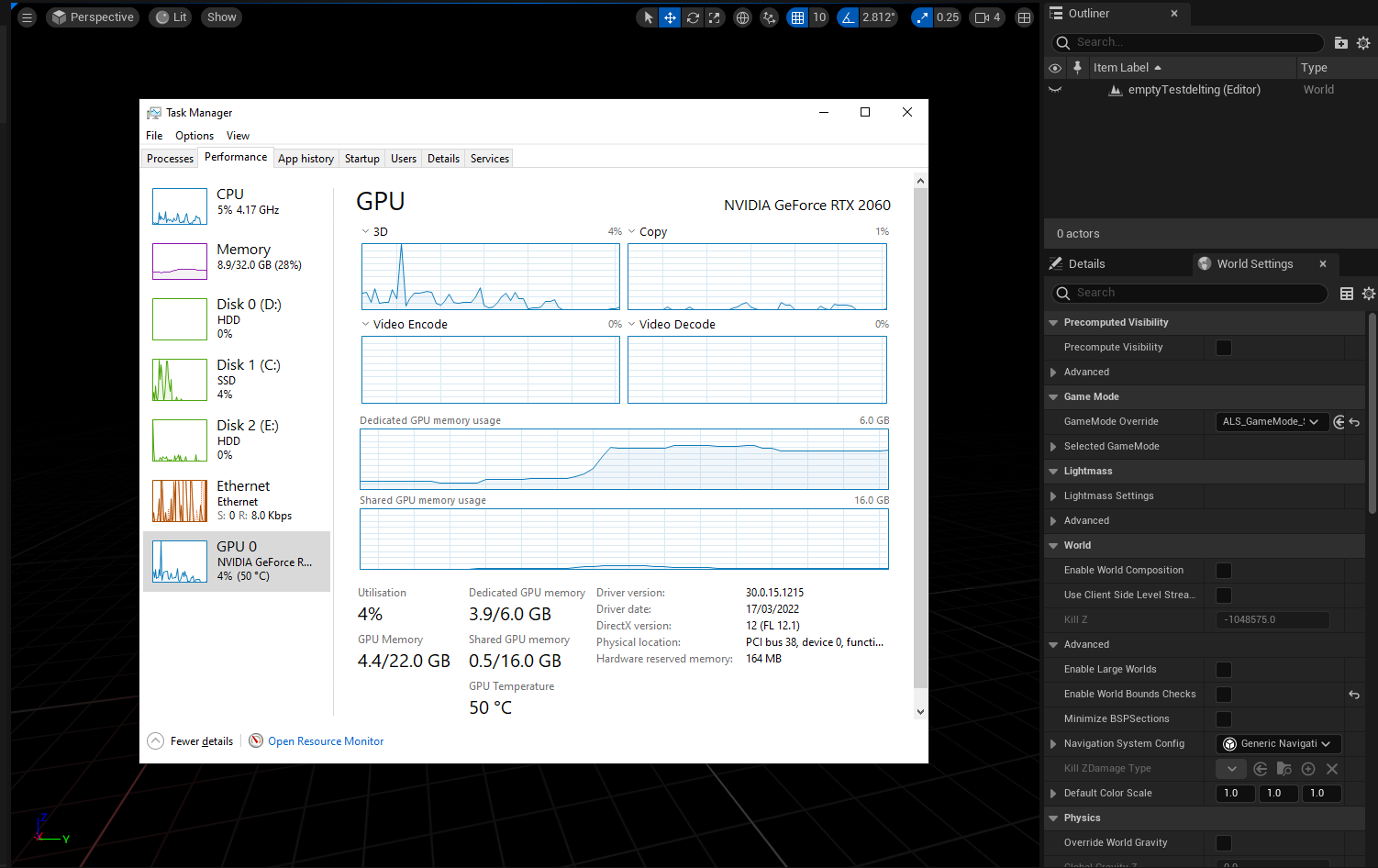The height and width of the screenshot is (868, 1378).
Task: Expand the Lightmass Settings row
Action: click(1053, 496)
